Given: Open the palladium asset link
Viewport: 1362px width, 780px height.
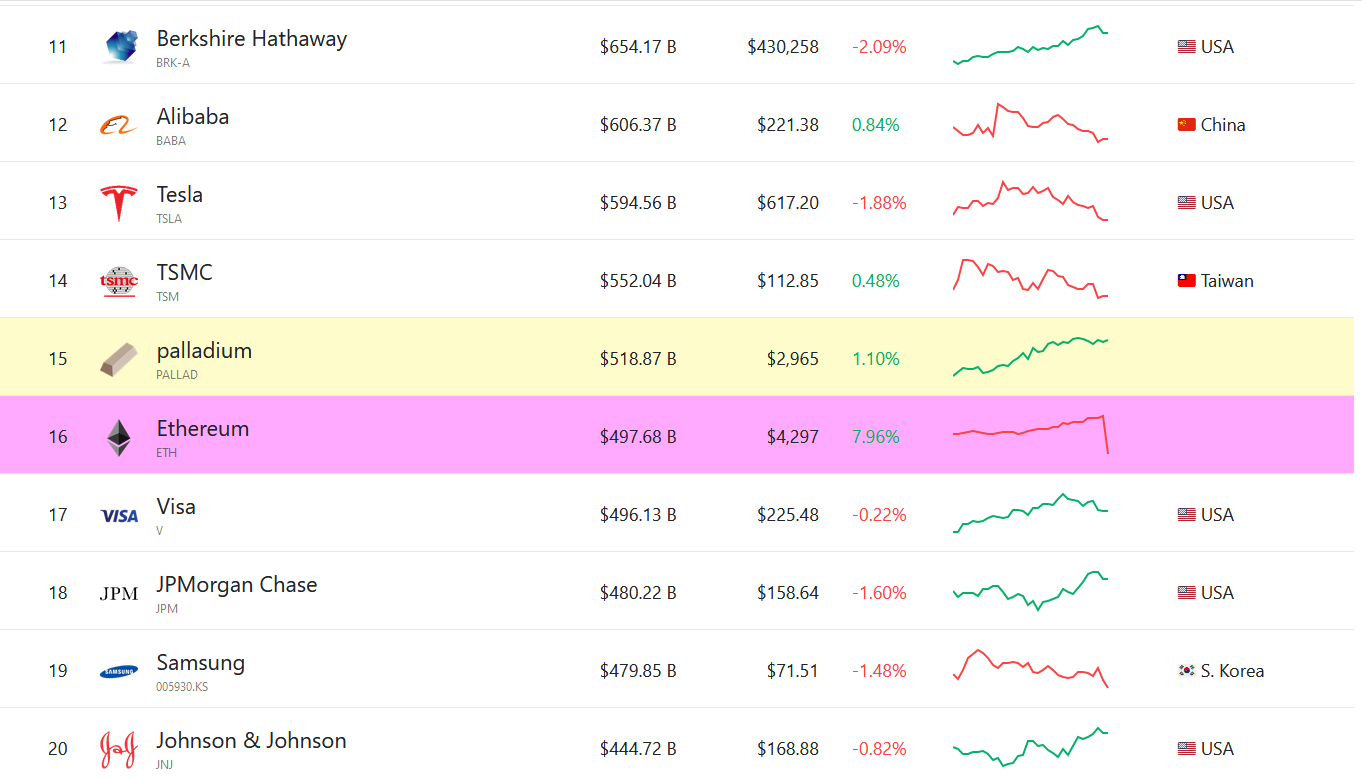Looking at the screenshot, I should pyautogui.click(x=204, y=351).
